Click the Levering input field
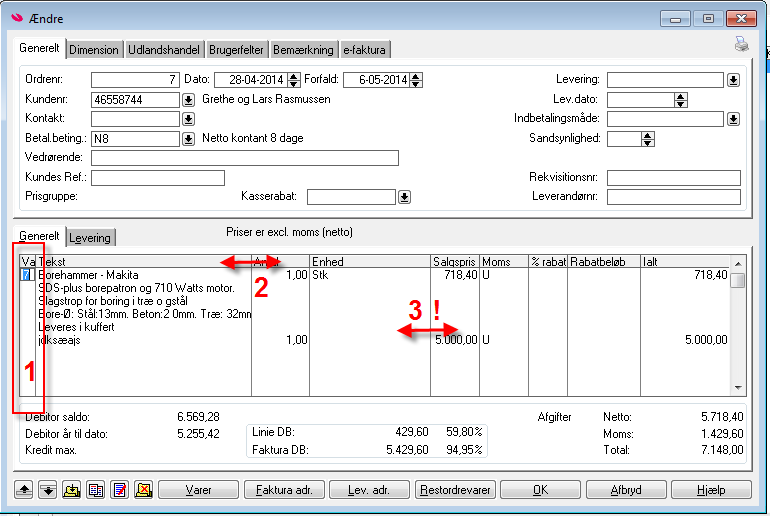 [x=665, y=80]
